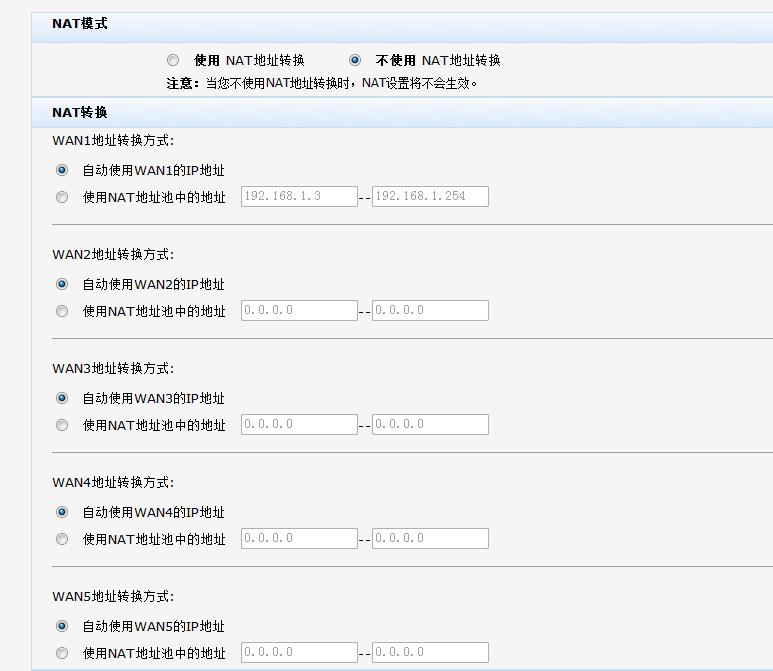Choose NAT地址池 option under WAN4地址转换方式
This screenshot has height=671, width=773.
coord(62,539)
